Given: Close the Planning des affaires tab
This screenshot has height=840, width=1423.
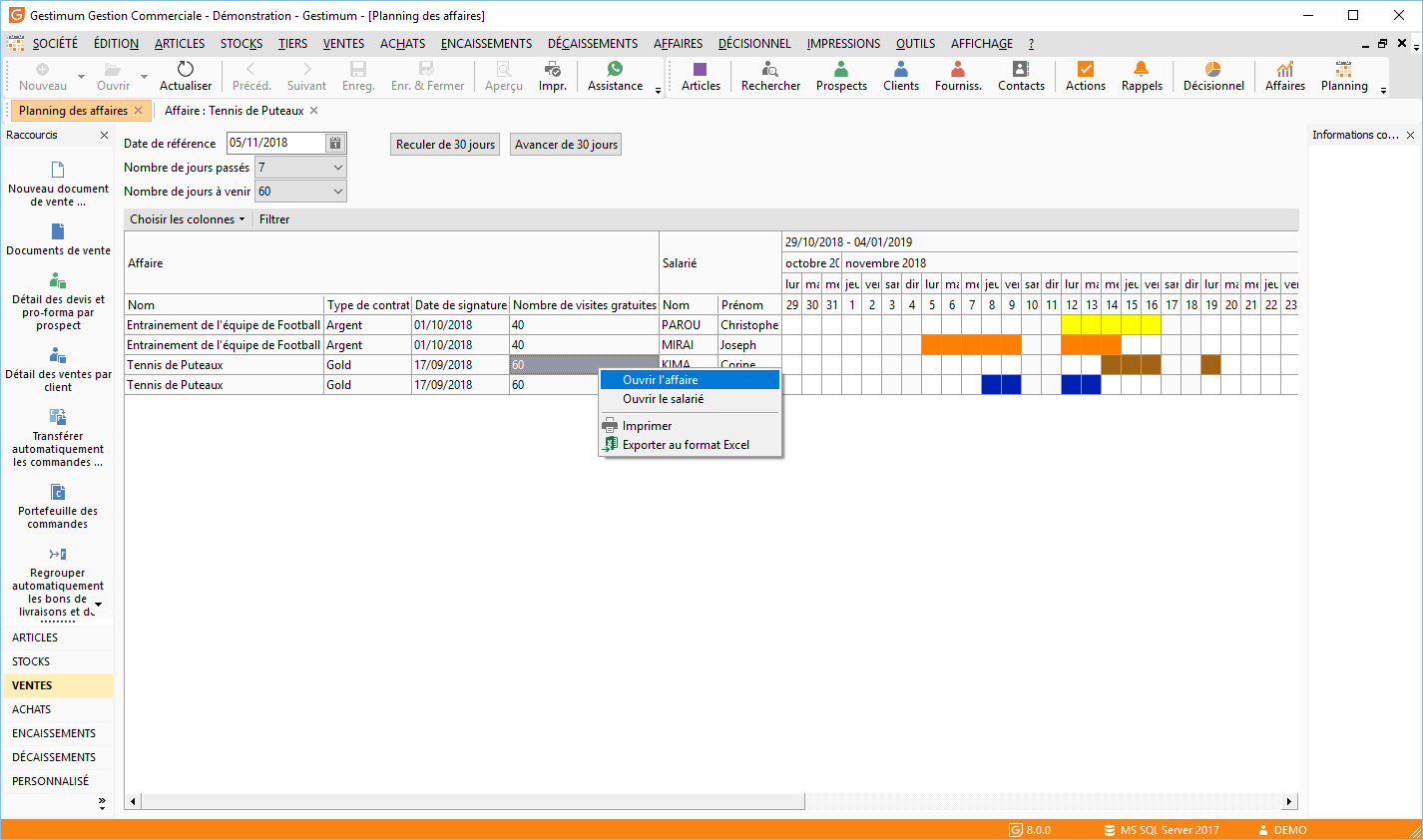Looking at the screenshot, I should tap(139, 110).
